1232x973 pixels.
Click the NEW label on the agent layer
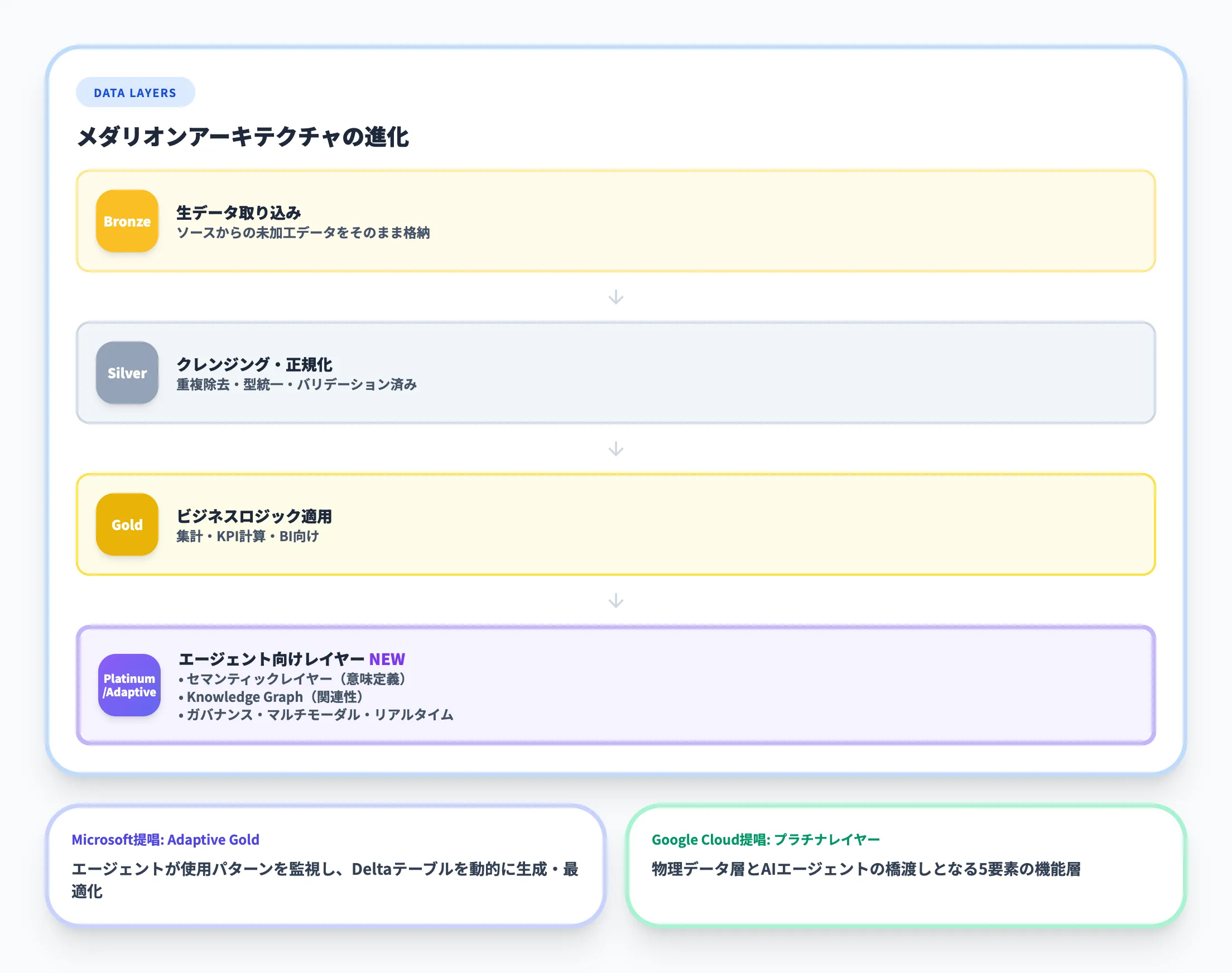tap(387, 659)
